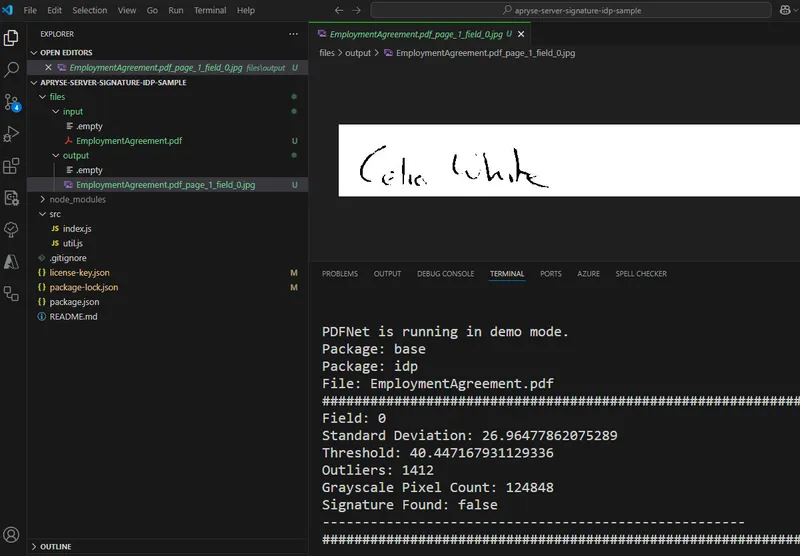
Task: Close the EmploymentAgreement jpg editor tab
Action: [521, 34]
